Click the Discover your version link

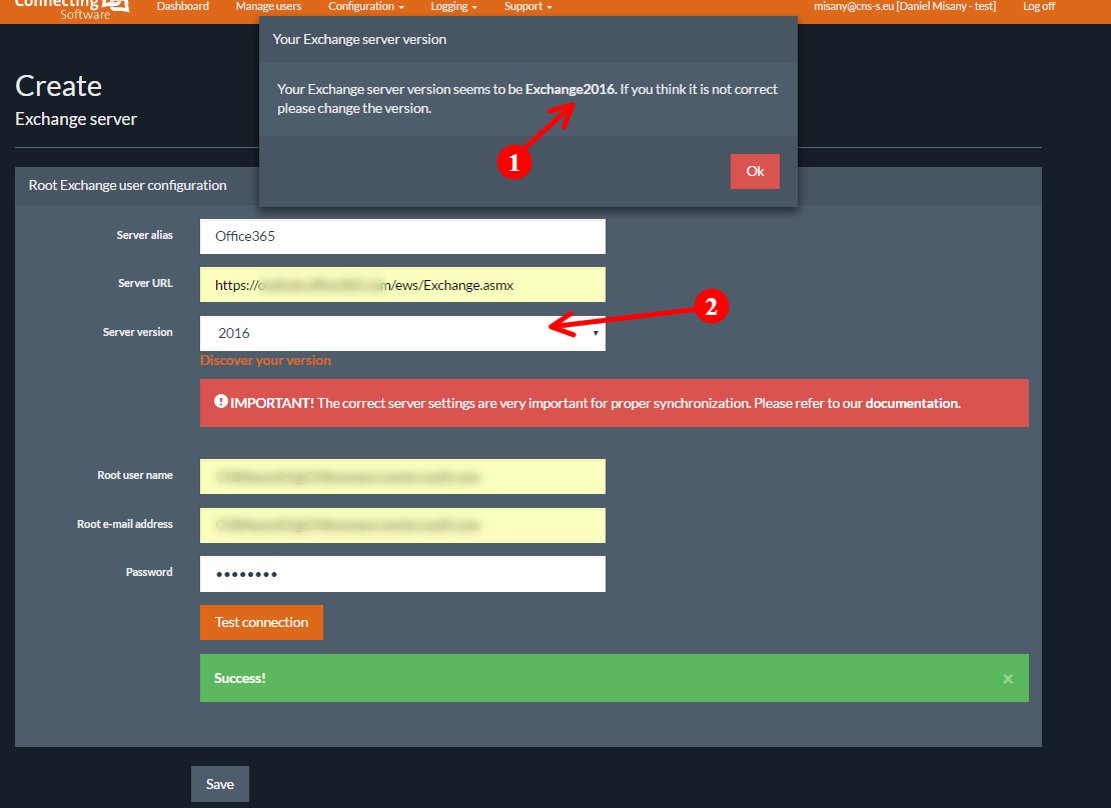(x=265, y=360)
